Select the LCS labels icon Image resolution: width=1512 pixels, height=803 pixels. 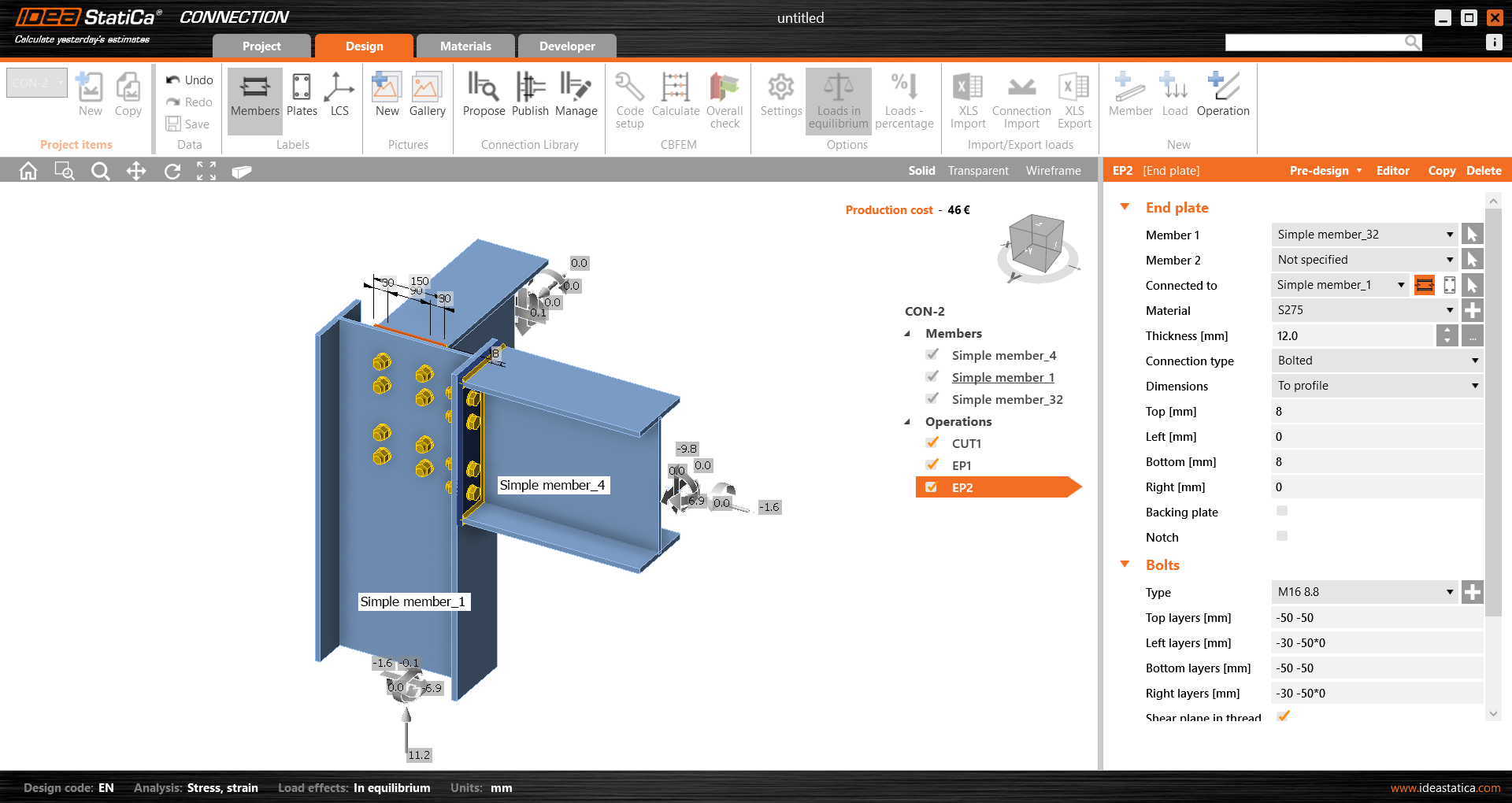coord(339,94)
